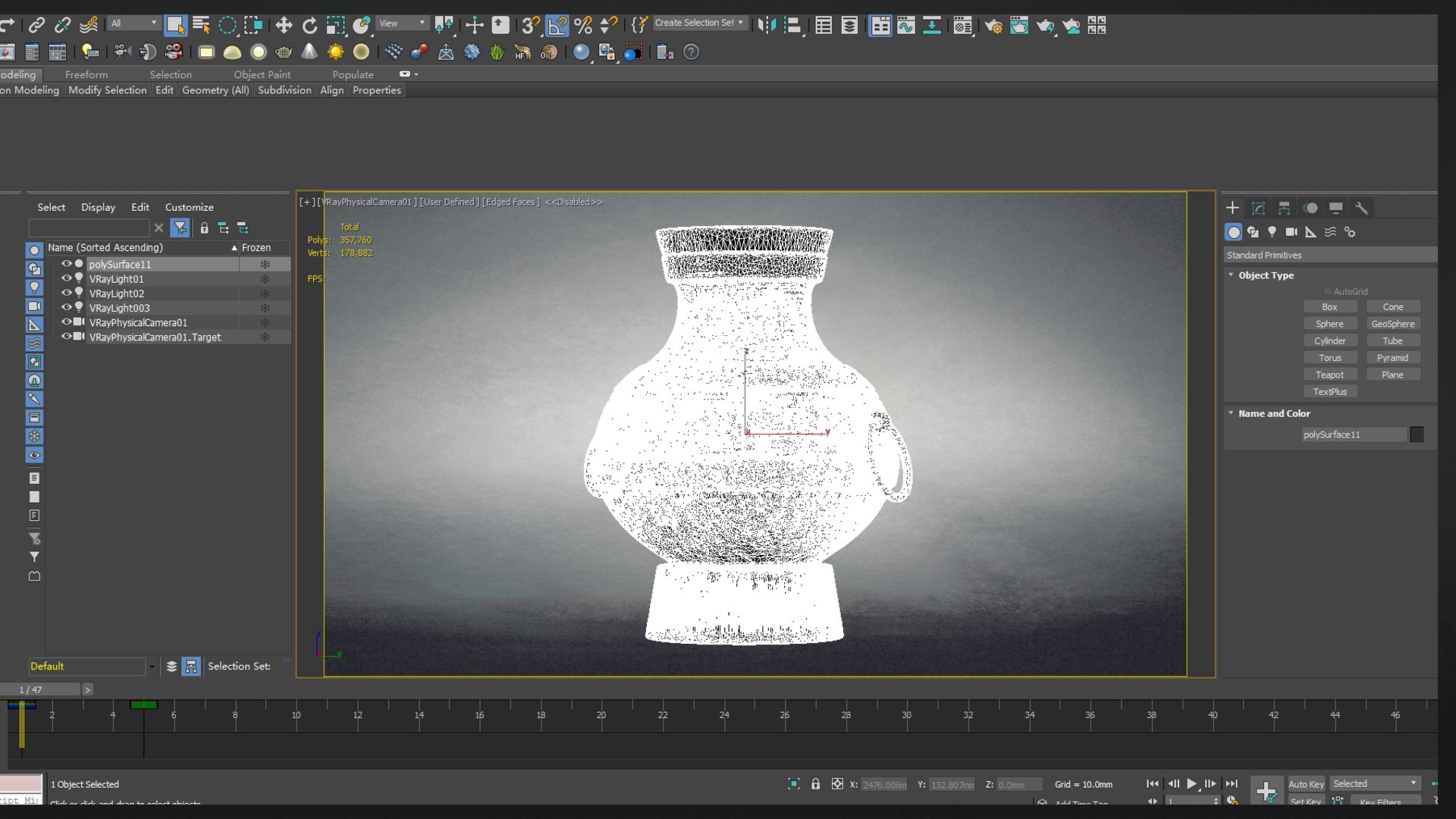Switch to the Motion command panel tab
This screenshot has height=819, width=1456.
(x=1310, y=208)
